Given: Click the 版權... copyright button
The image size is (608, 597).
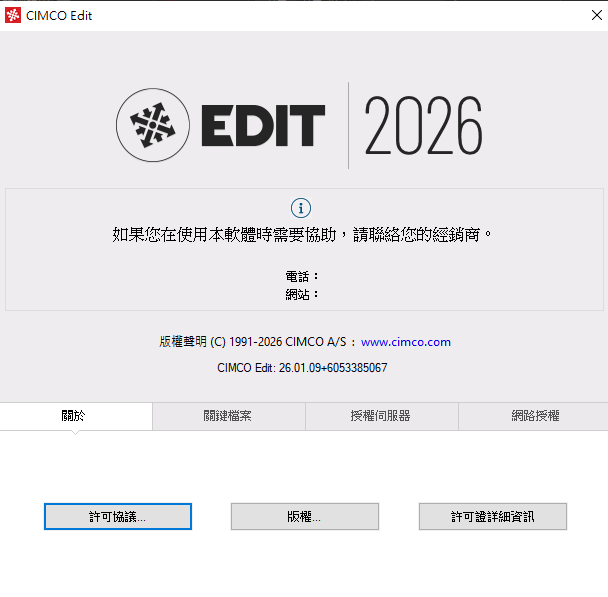Looking at the screenshot, I should click(305, 516).
